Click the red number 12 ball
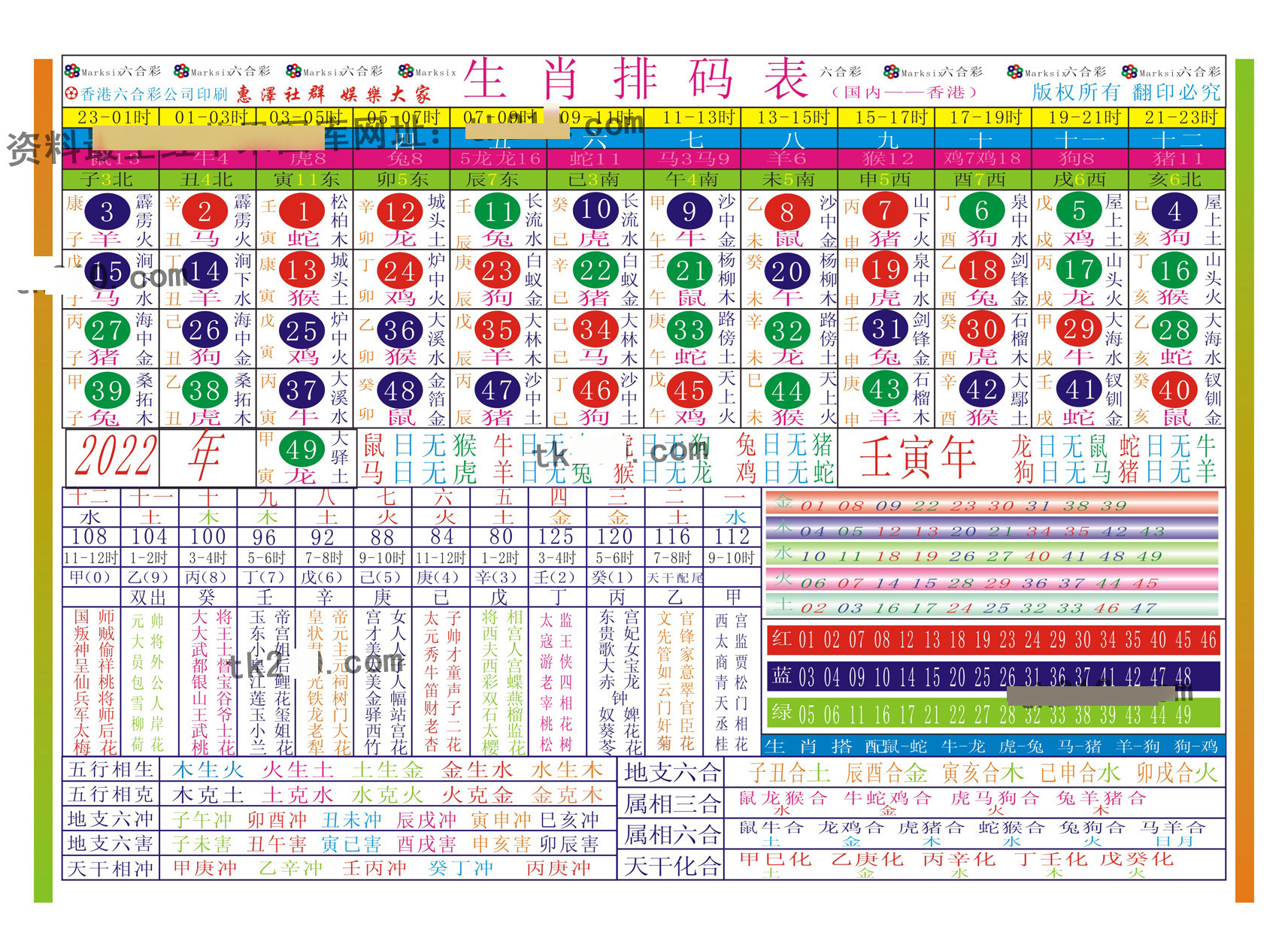The image size is (1288, 932). pos(399,211)
